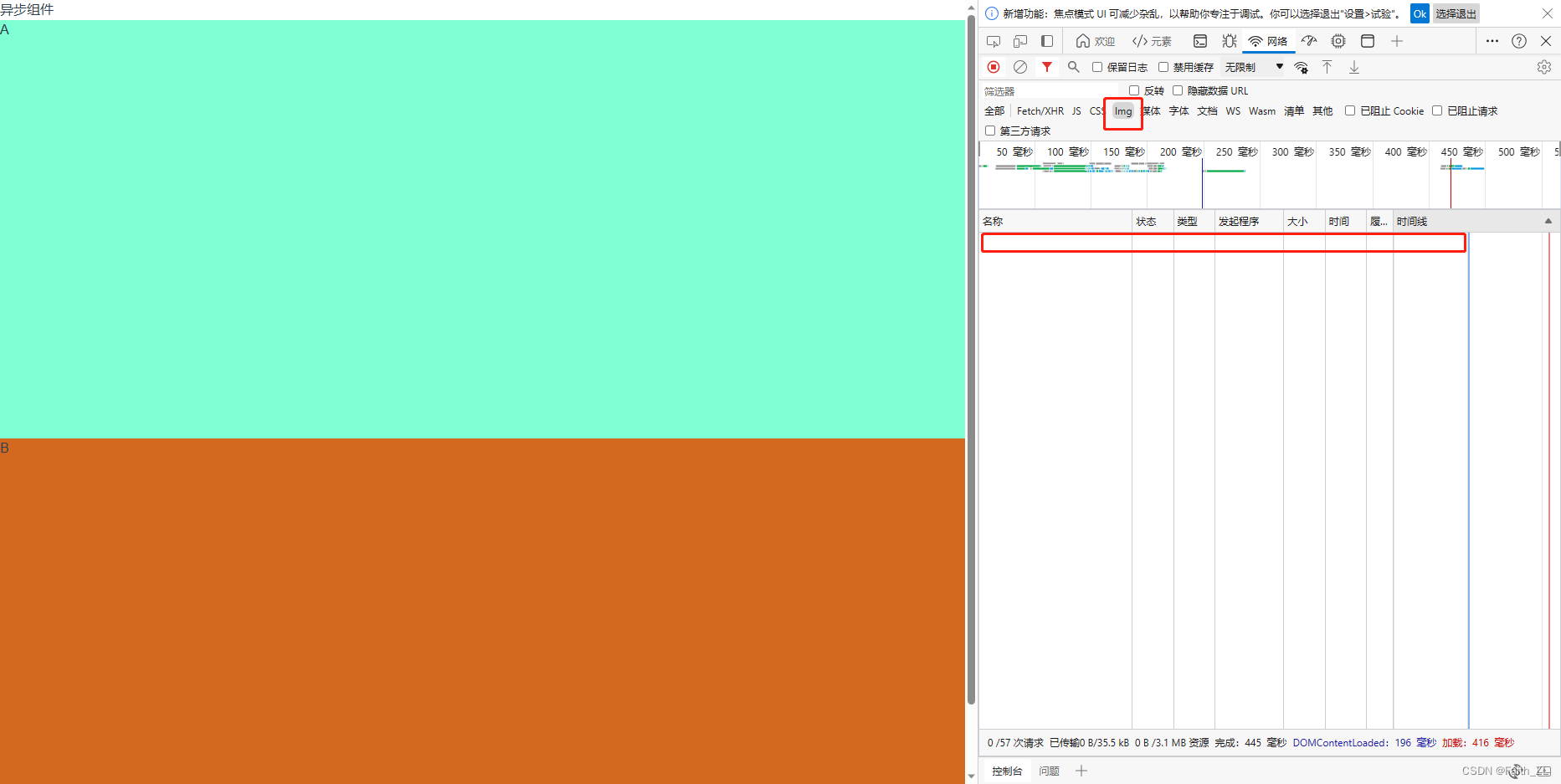Image resolution: width=1561 pixels, height=784 pixels.
Task: Open the 控制台 console drawer tab
Action: click(x=1007, y=771)
